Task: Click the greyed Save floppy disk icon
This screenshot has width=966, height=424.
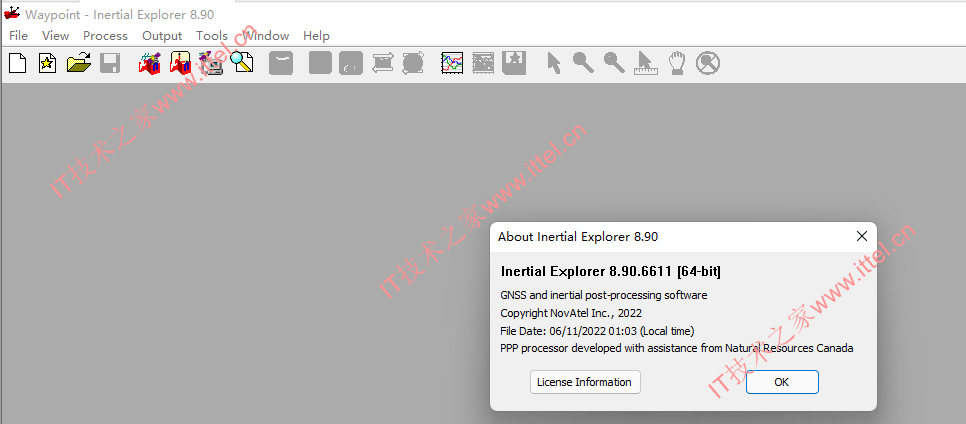Action: (110, 63)
